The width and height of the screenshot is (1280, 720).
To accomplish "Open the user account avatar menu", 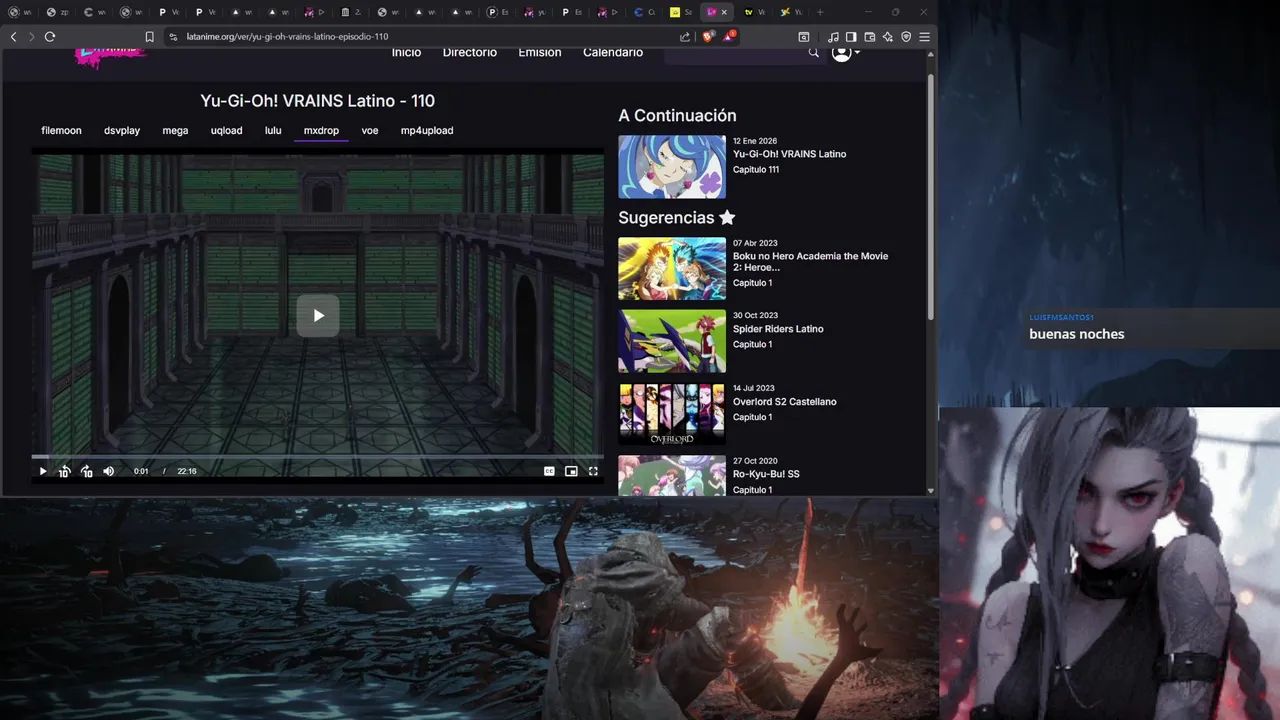I will [x=845, y=53].
